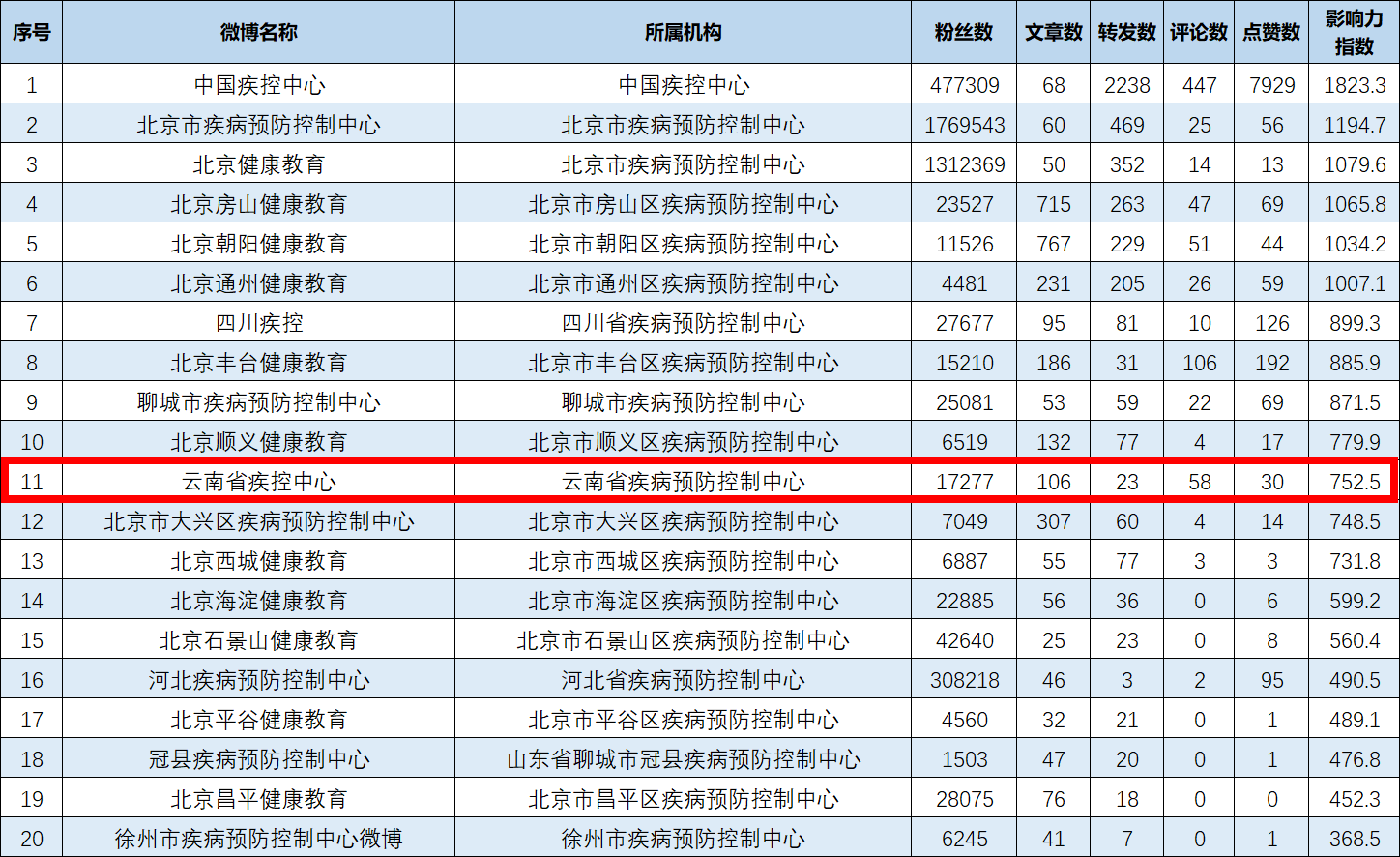Click the 评论数 column header

click(x=1200, y=32)
